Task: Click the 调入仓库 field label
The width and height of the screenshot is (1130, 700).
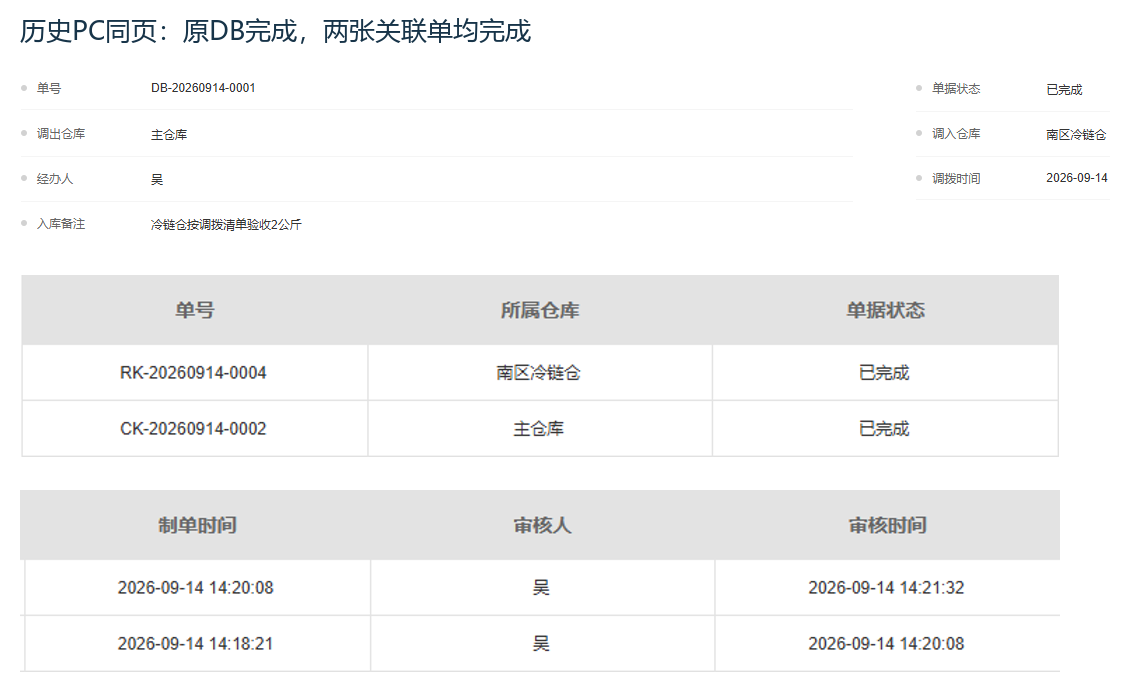Action: pyautogui.click(x=956, y=133)
